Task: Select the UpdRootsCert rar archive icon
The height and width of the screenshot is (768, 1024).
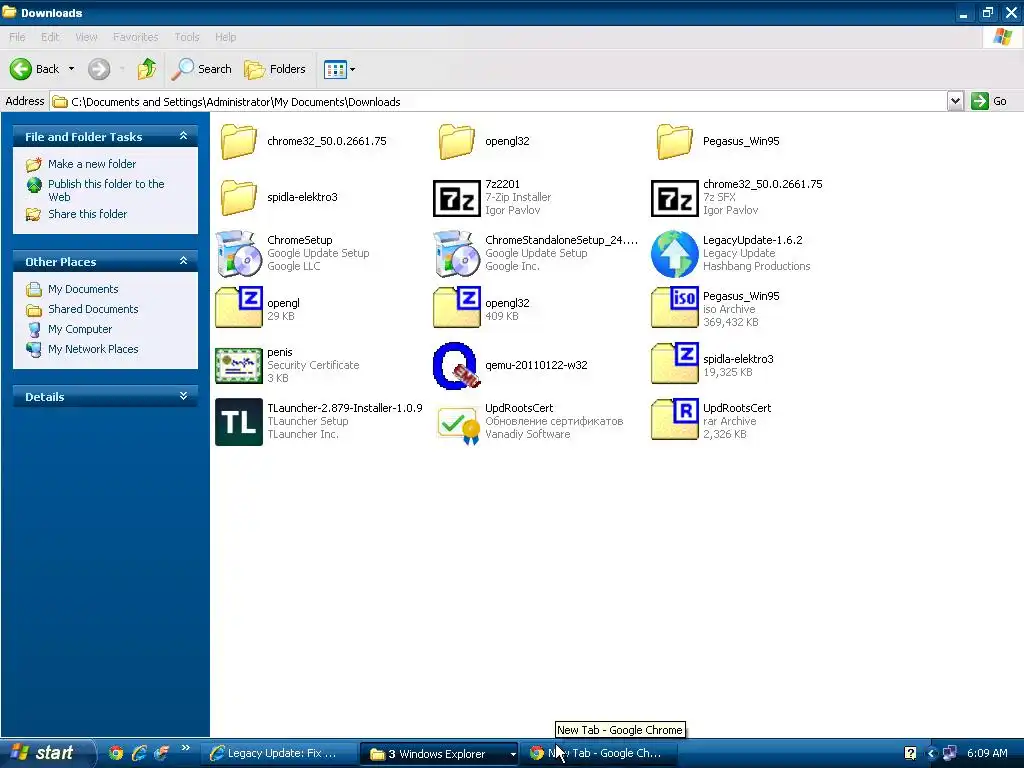Action: [x=675, y=419]
